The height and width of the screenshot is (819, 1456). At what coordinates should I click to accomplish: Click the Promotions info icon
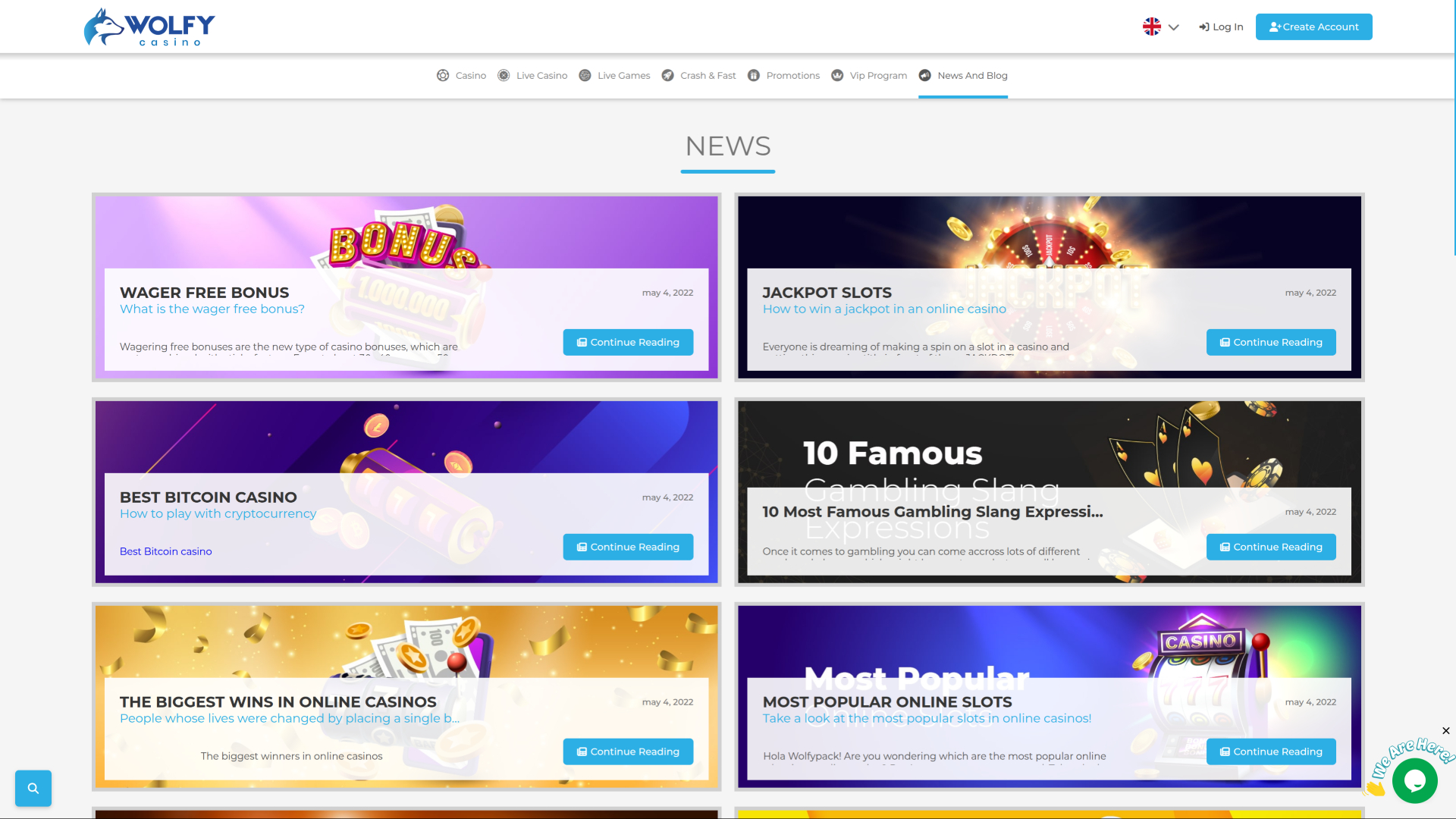click(x=754, y=75)
